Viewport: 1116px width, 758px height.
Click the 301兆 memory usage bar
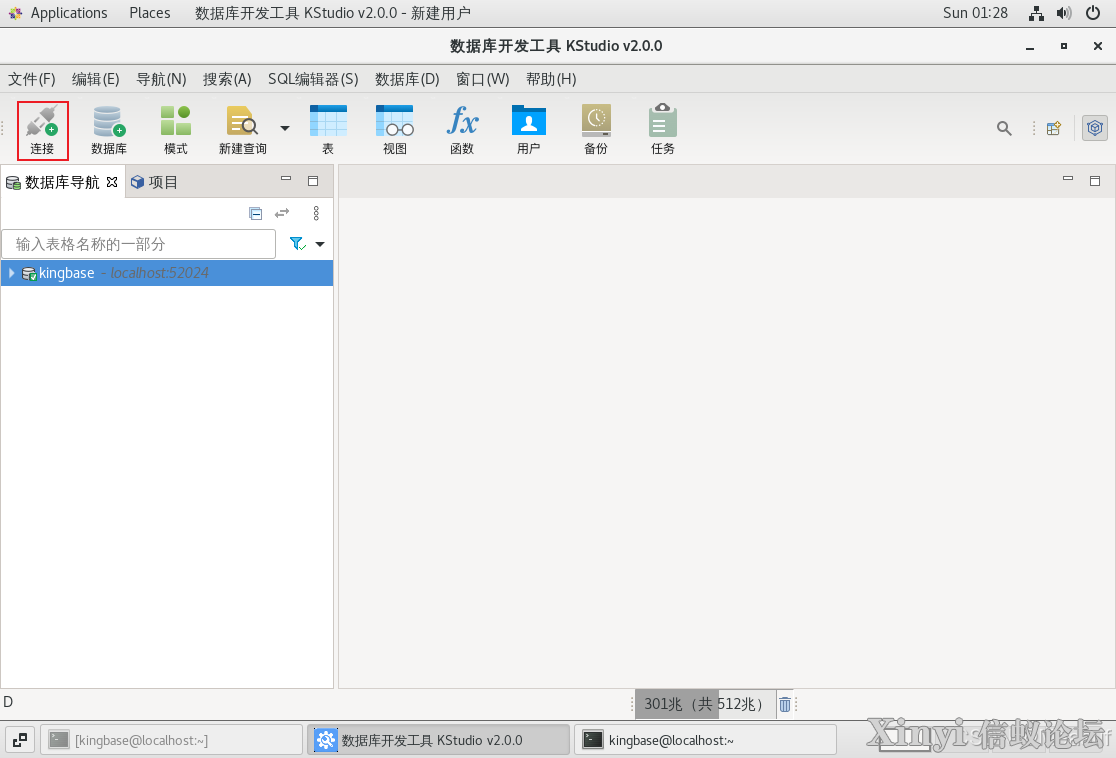coord(704,704)
